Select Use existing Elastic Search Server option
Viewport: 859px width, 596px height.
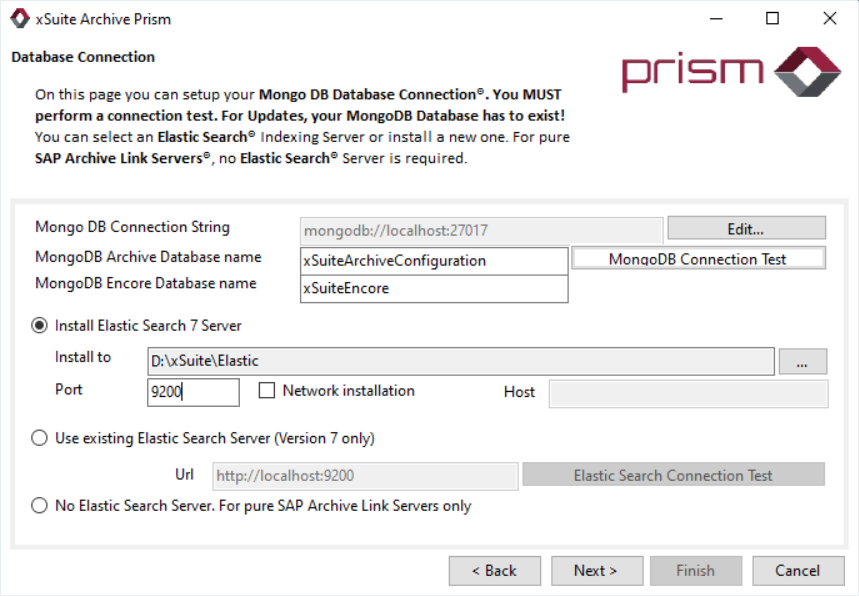40,438
